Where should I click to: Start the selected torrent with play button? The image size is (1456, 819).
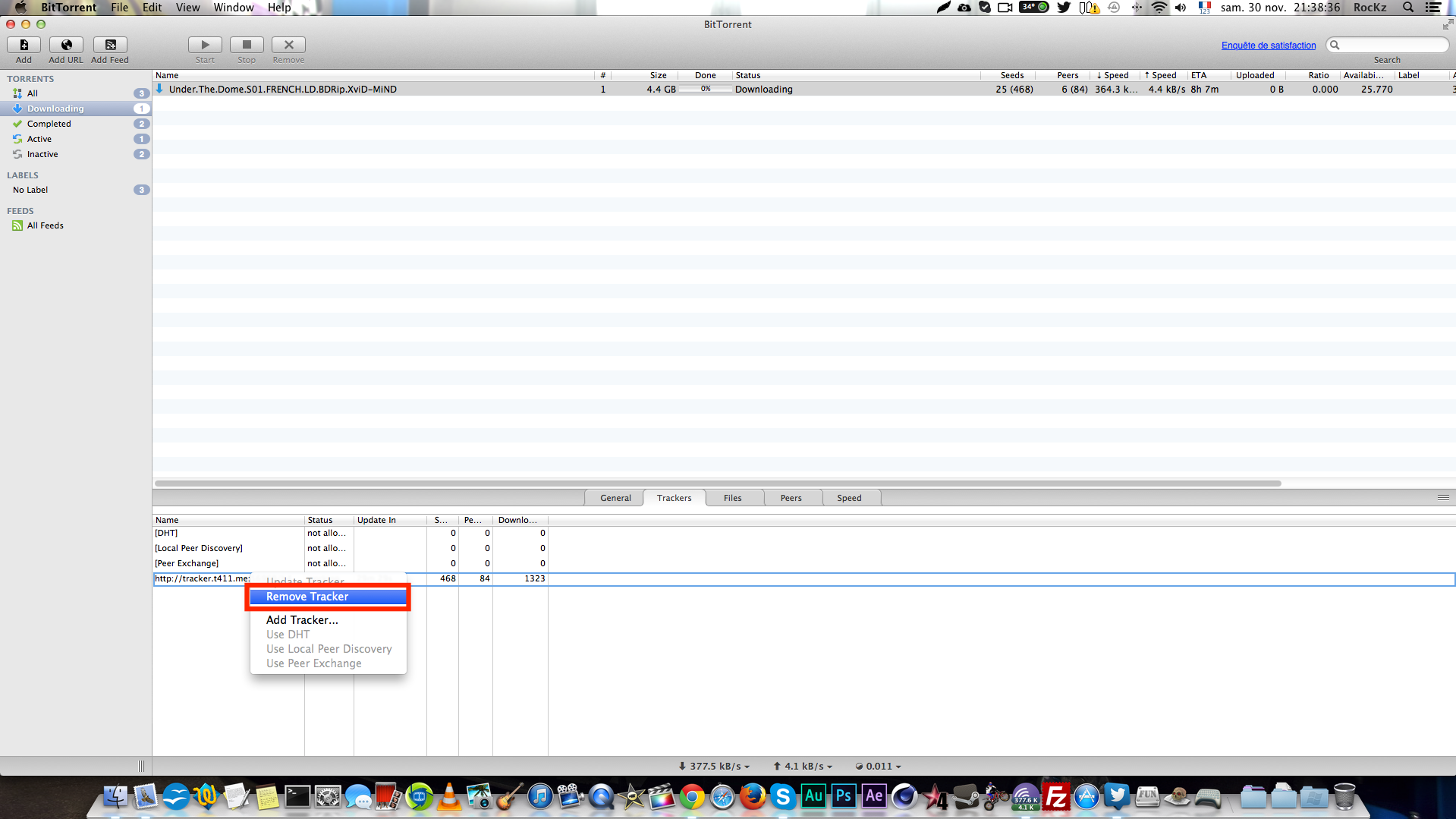[205, 45]
